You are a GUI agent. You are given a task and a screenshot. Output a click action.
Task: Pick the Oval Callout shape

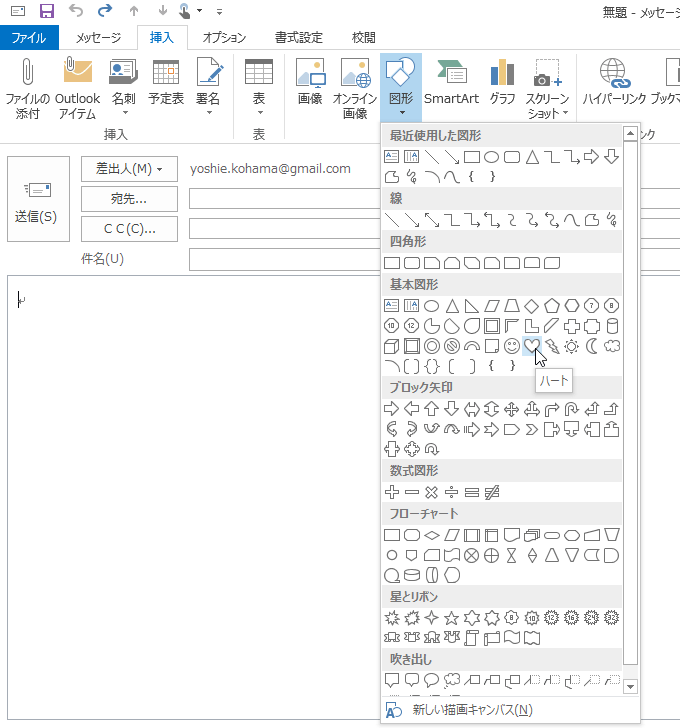click(432, 681)
